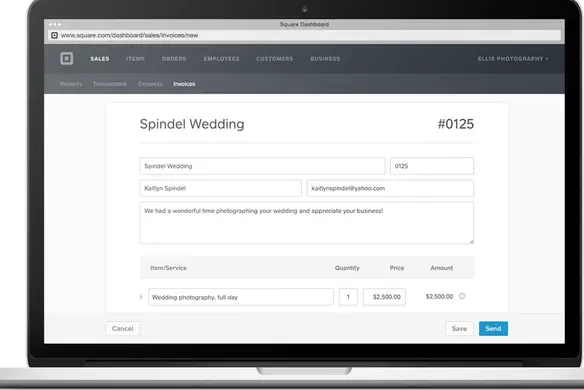Send the invoice
The height and width of the screenshot is (390, 584).
pos(493,329)
